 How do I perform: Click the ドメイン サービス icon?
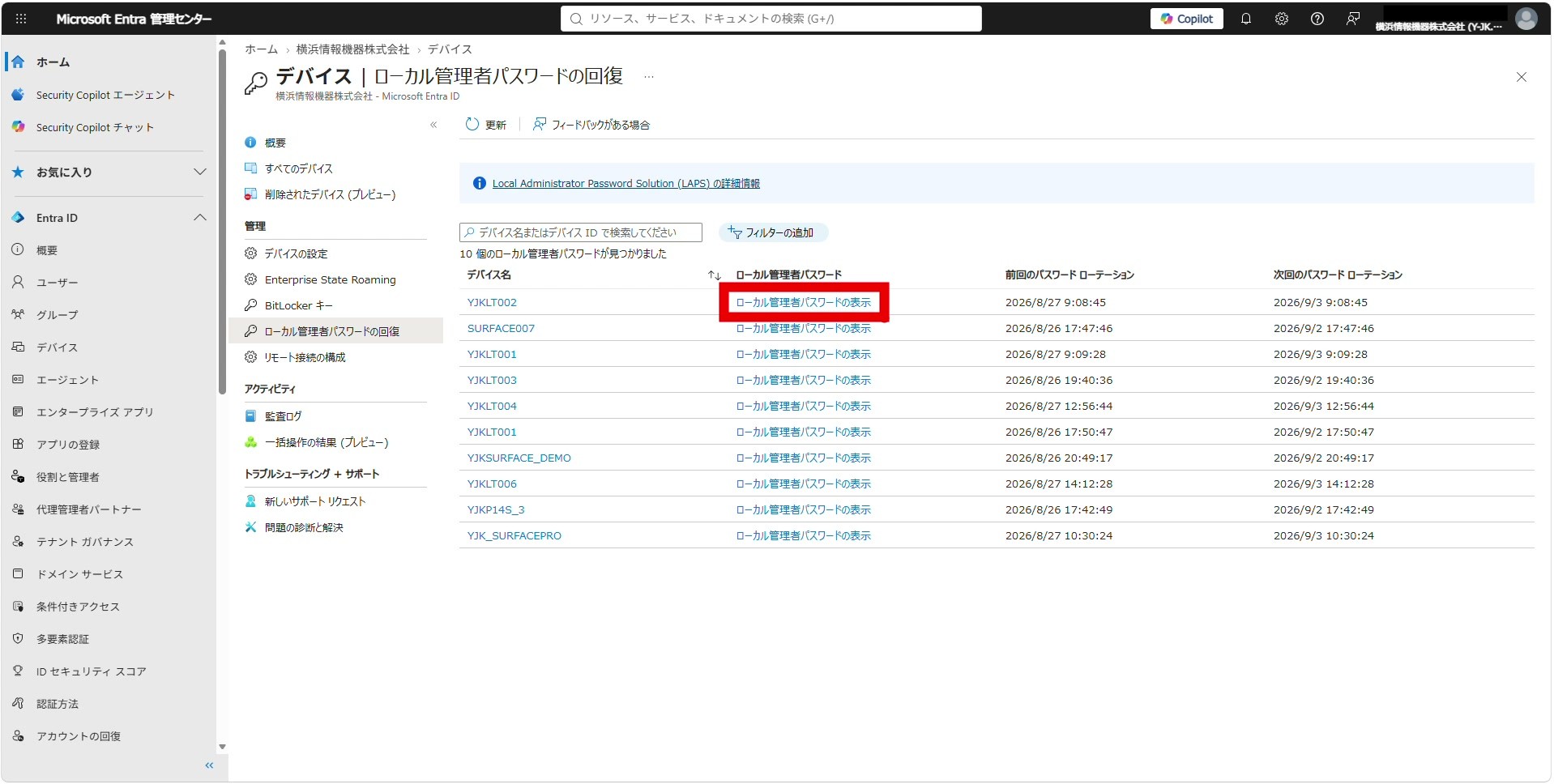[x=18, y=573]
